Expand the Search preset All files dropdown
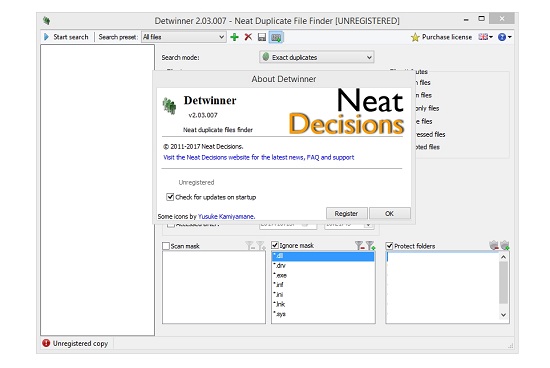 coord(183,37)
